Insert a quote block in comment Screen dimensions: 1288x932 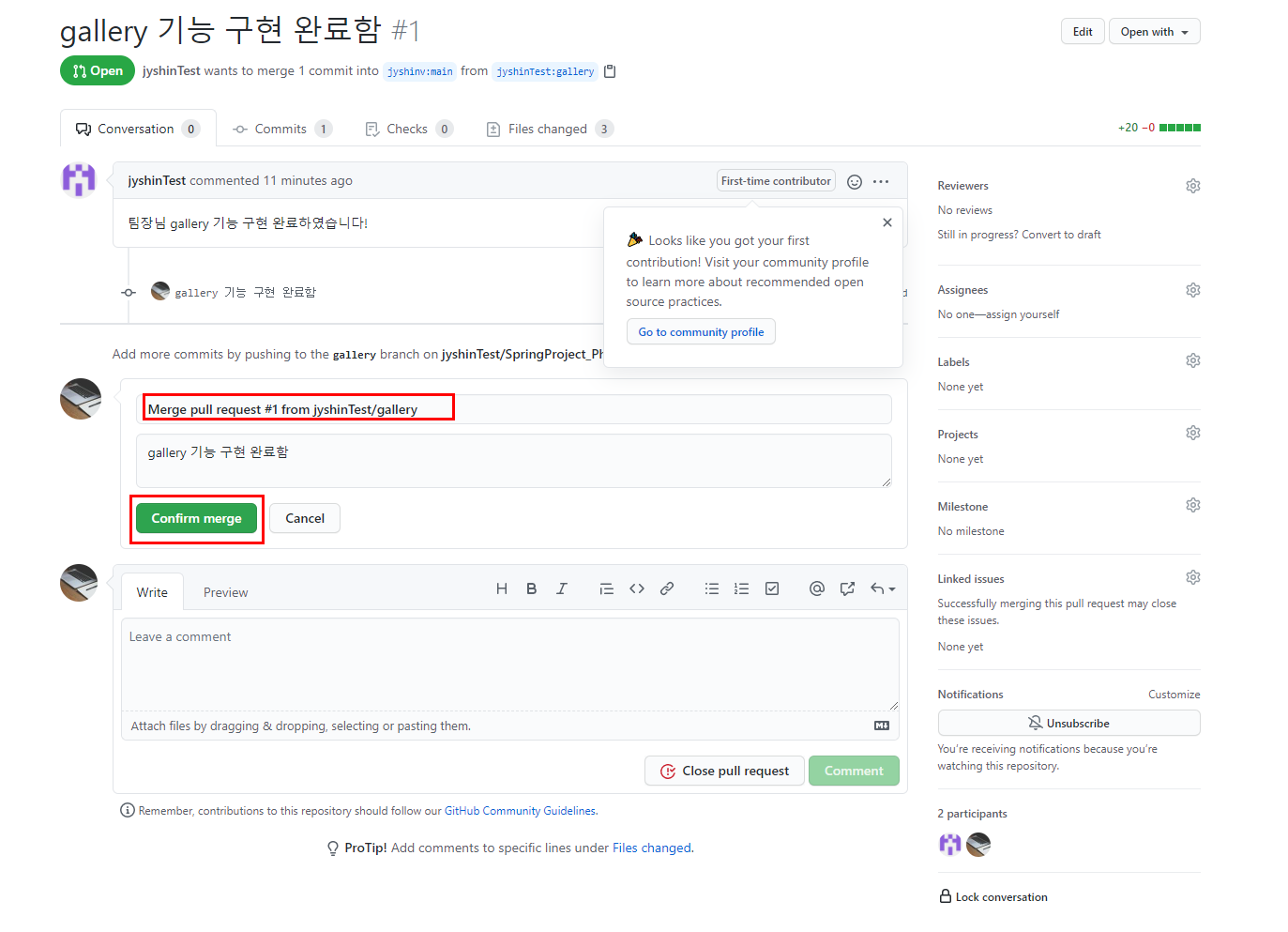(x=607, y=588)
